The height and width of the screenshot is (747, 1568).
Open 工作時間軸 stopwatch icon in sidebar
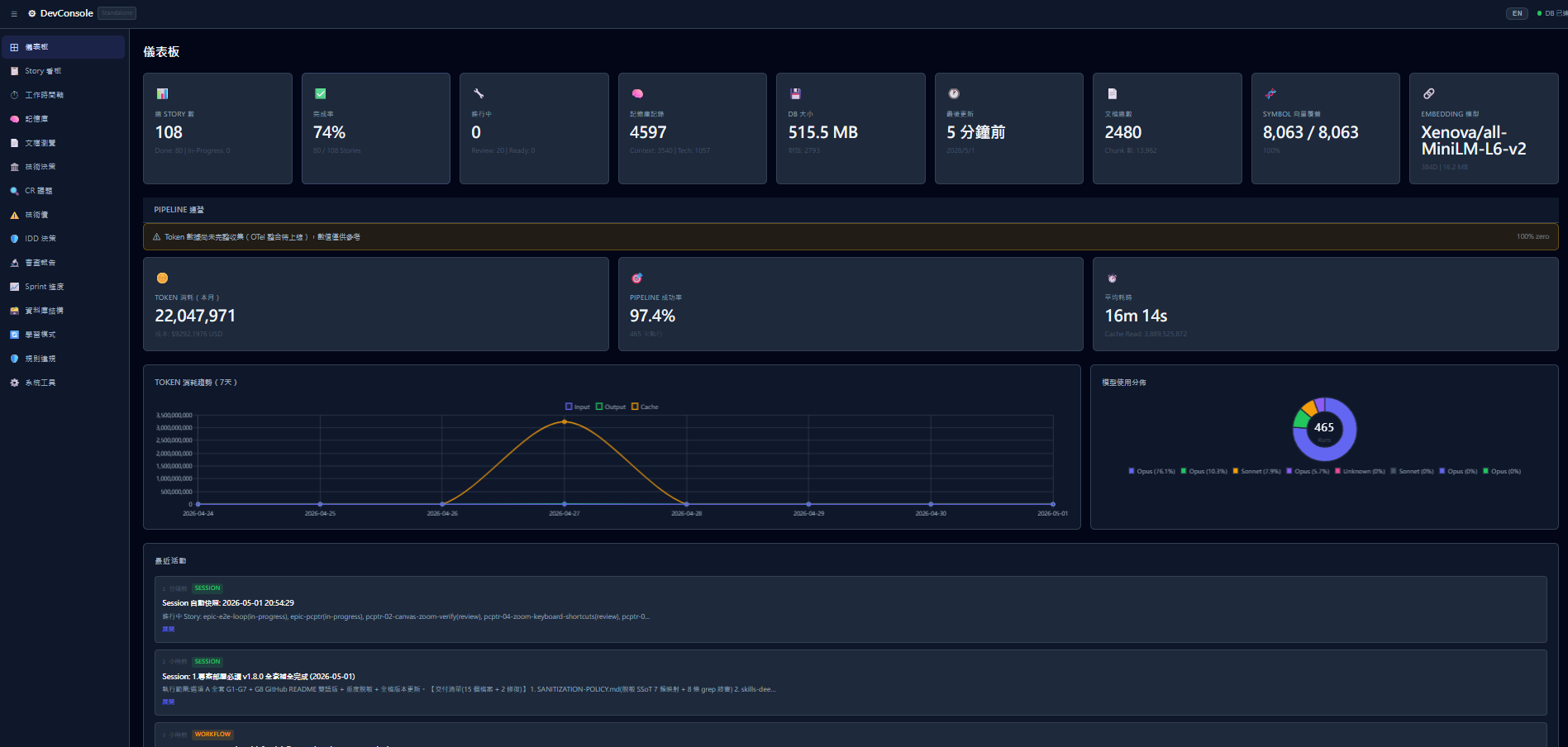point(14,95)
